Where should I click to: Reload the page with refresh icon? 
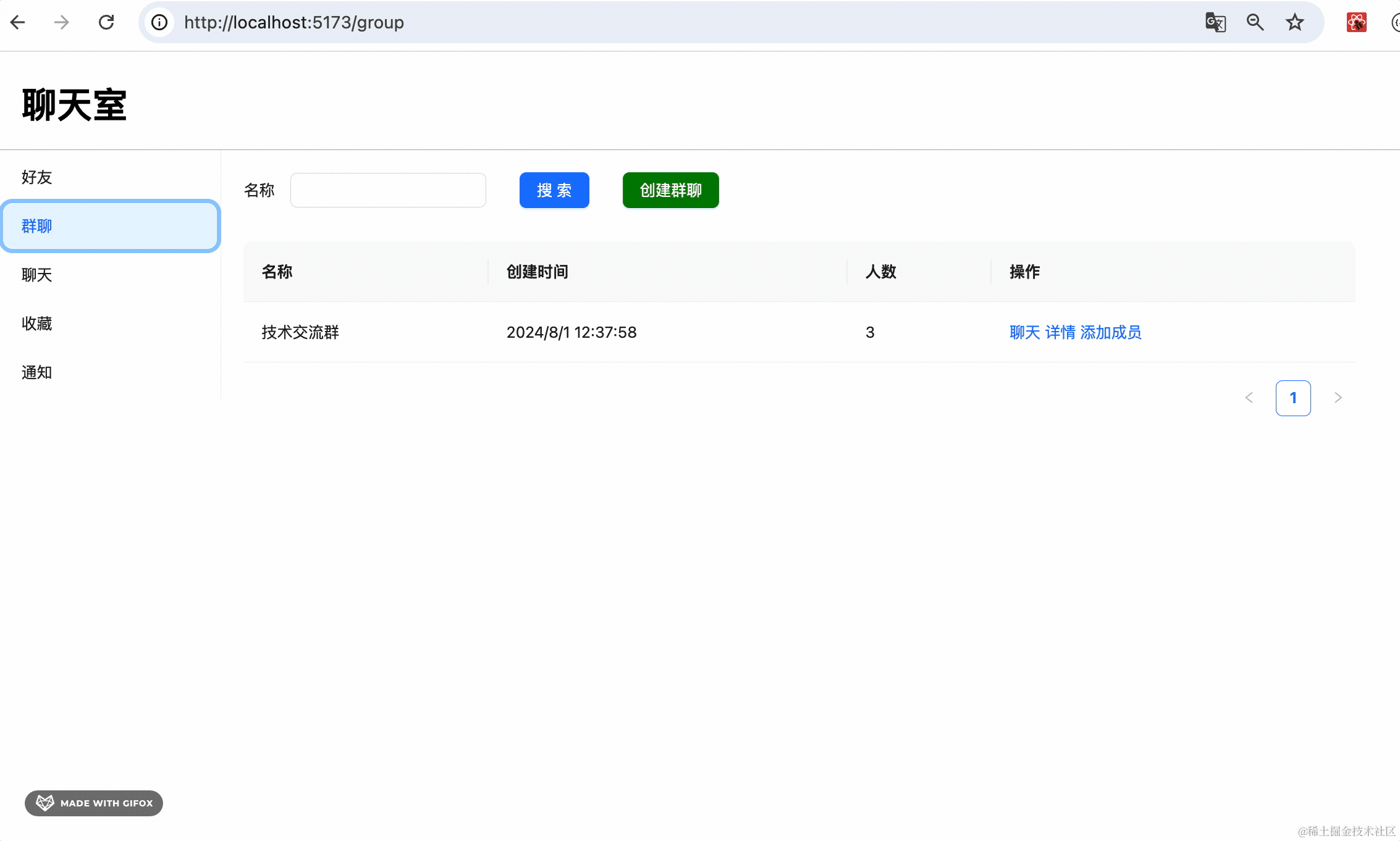[x=106, y=23]
